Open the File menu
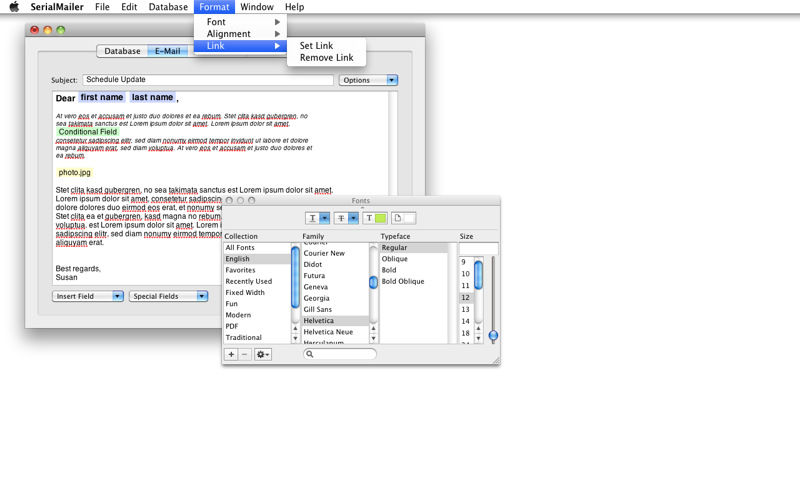The height and width of the screenshot is (500, 800). tap(102, 7)
